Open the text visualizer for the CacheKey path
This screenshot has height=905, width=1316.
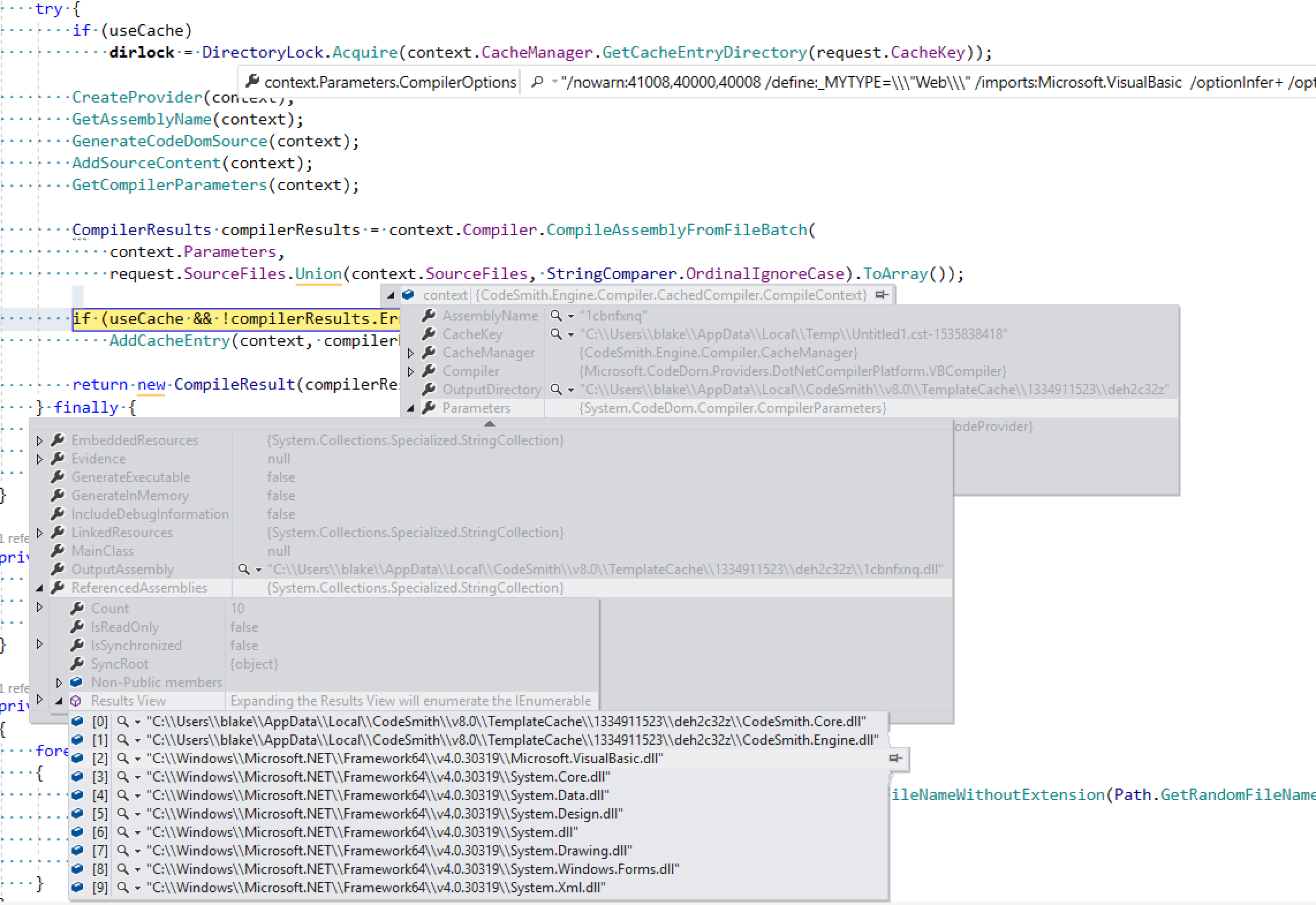pos(555,334)
